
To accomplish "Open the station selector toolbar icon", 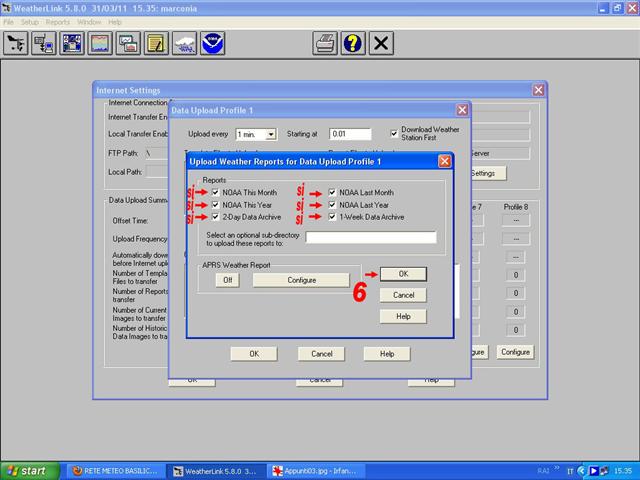I will click(x=16, y=43).
